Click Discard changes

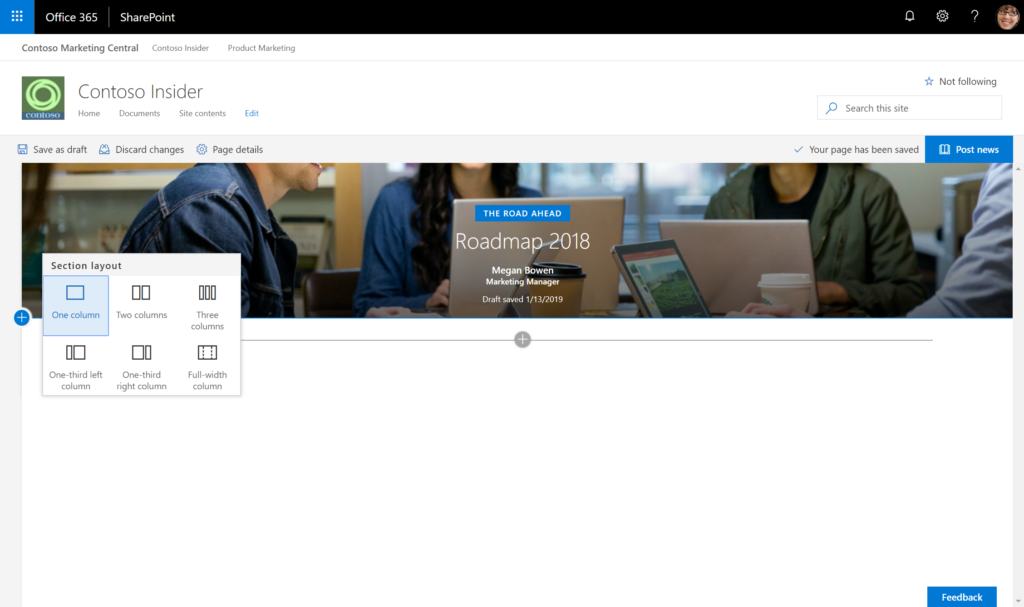(x=141, y=150)
